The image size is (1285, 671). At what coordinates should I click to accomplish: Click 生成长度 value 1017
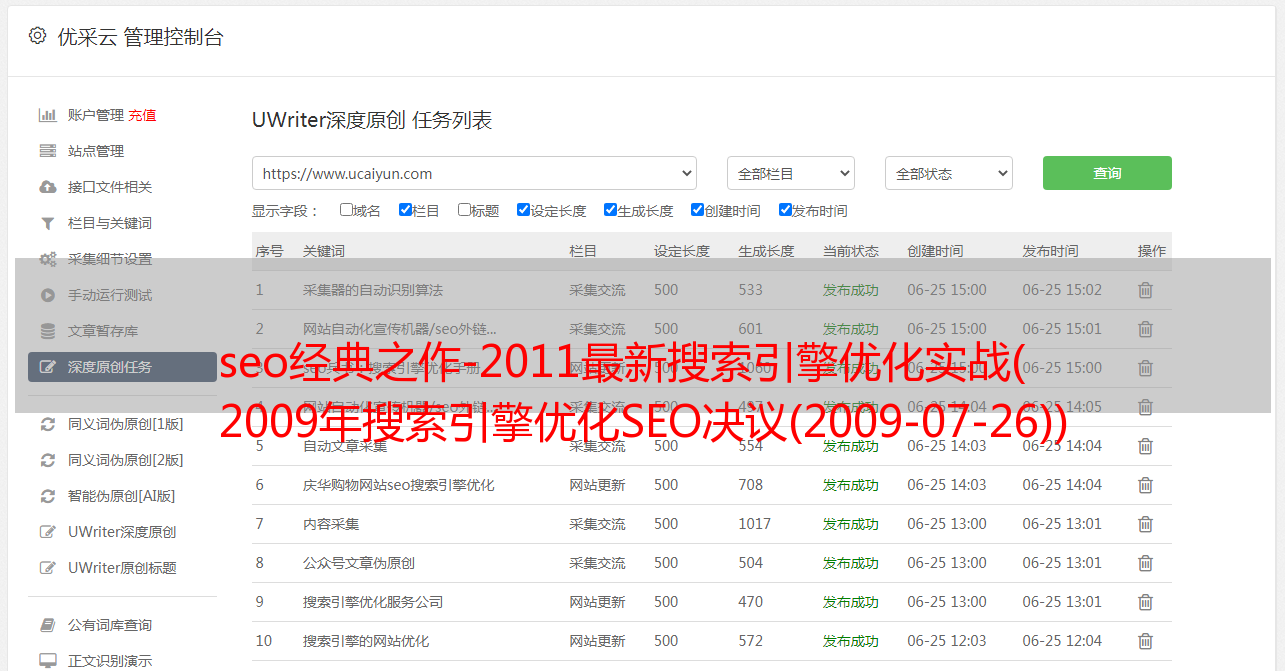[x=754, y=524]
